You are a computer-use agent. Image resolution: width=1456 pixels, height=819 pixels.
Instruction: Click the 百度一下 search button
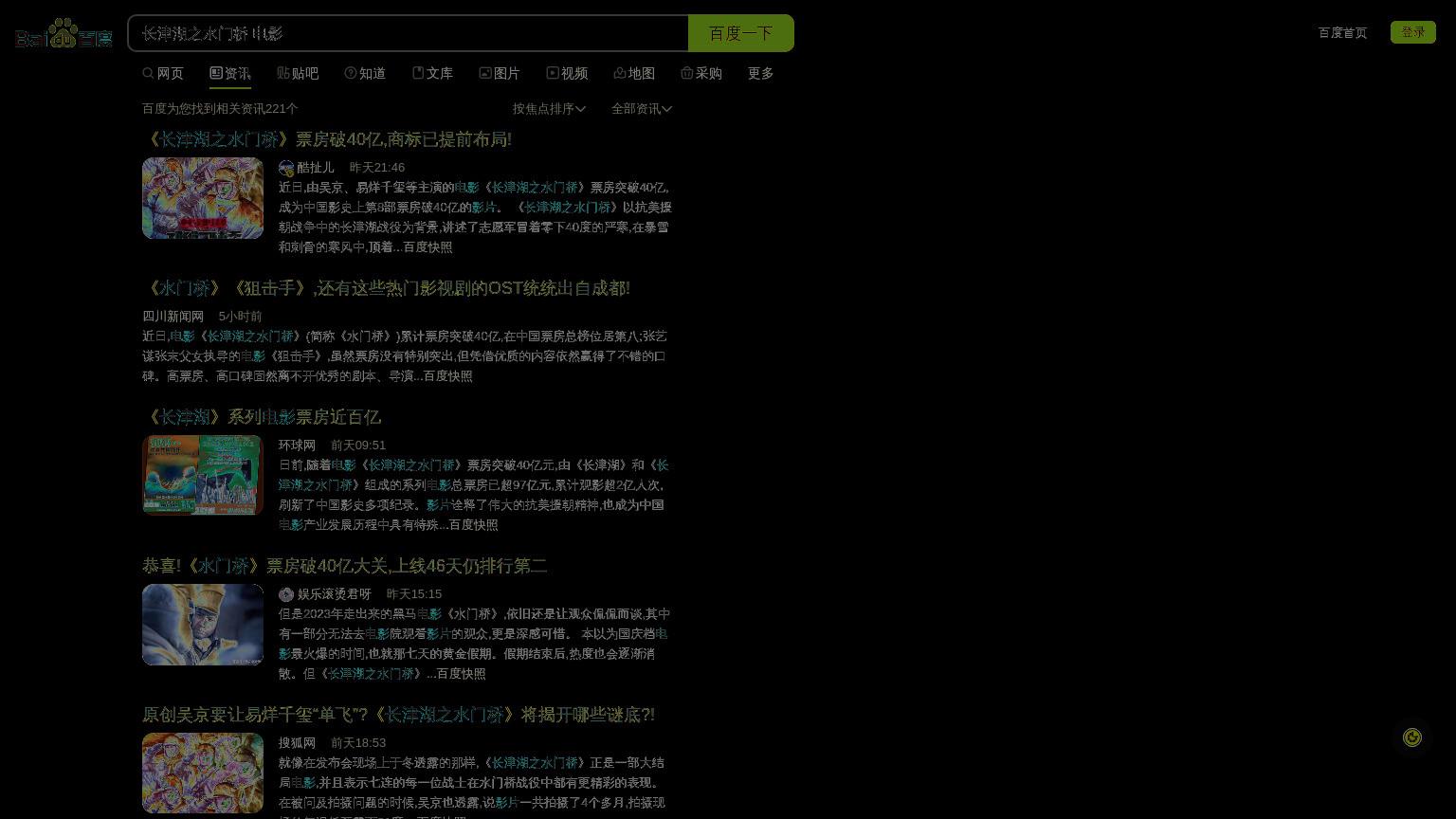740,33
